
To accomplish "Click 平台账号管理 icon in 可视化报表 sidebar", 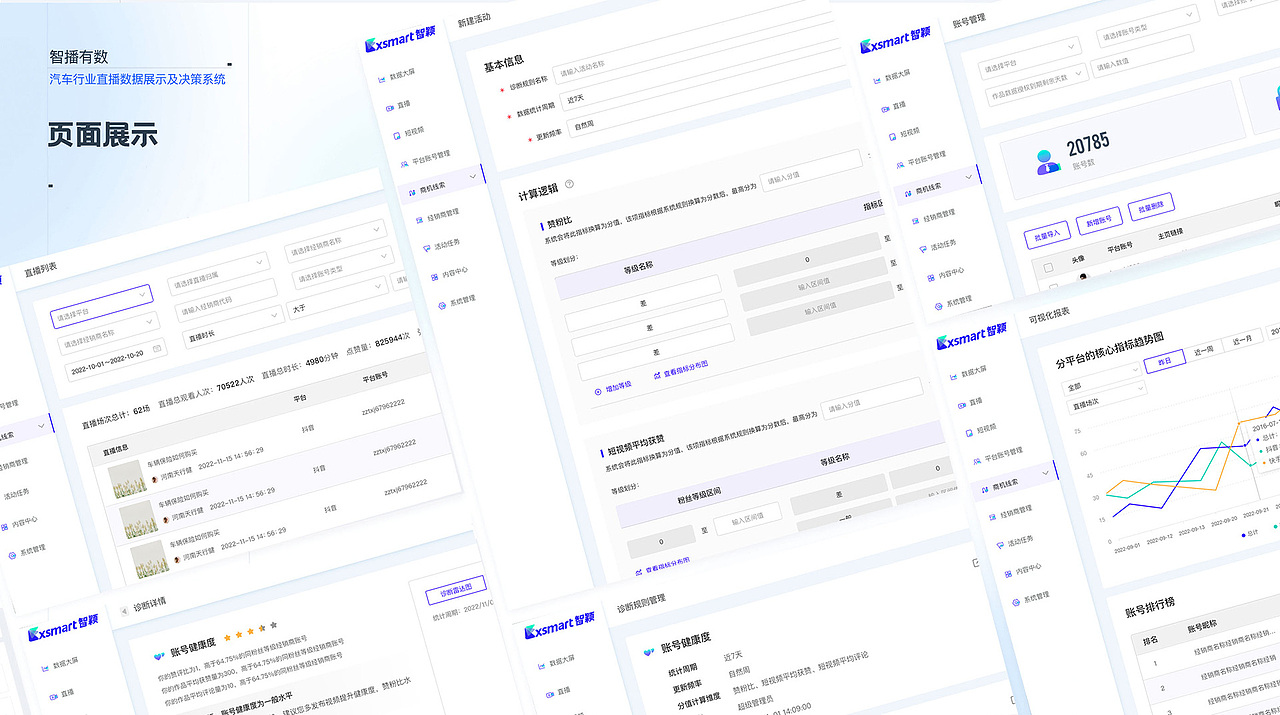I will [x=976, y=459].
